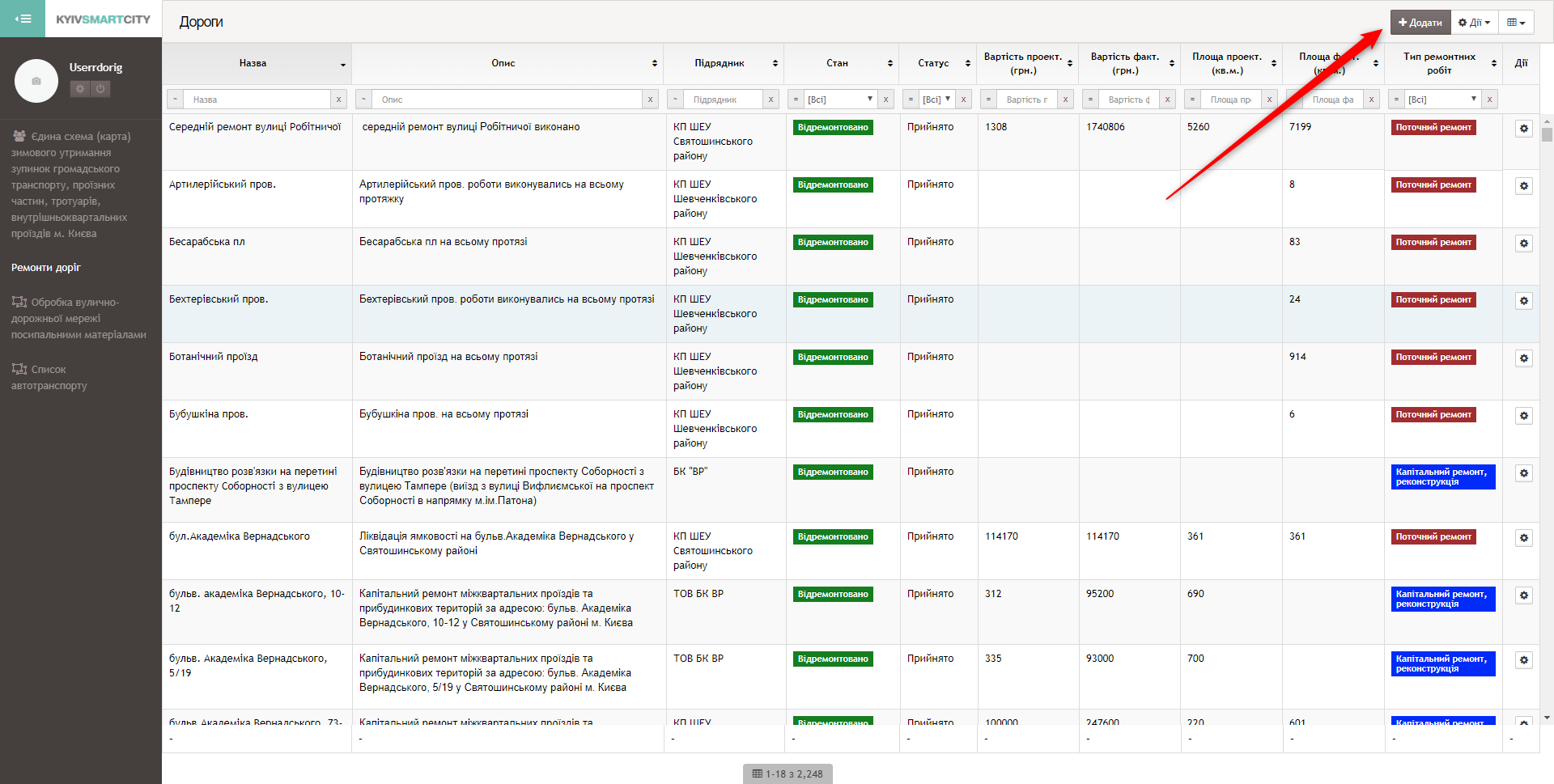Change the Вартість проект. filter equals operator
The image size is (1554, 784).
pos(988,100)
